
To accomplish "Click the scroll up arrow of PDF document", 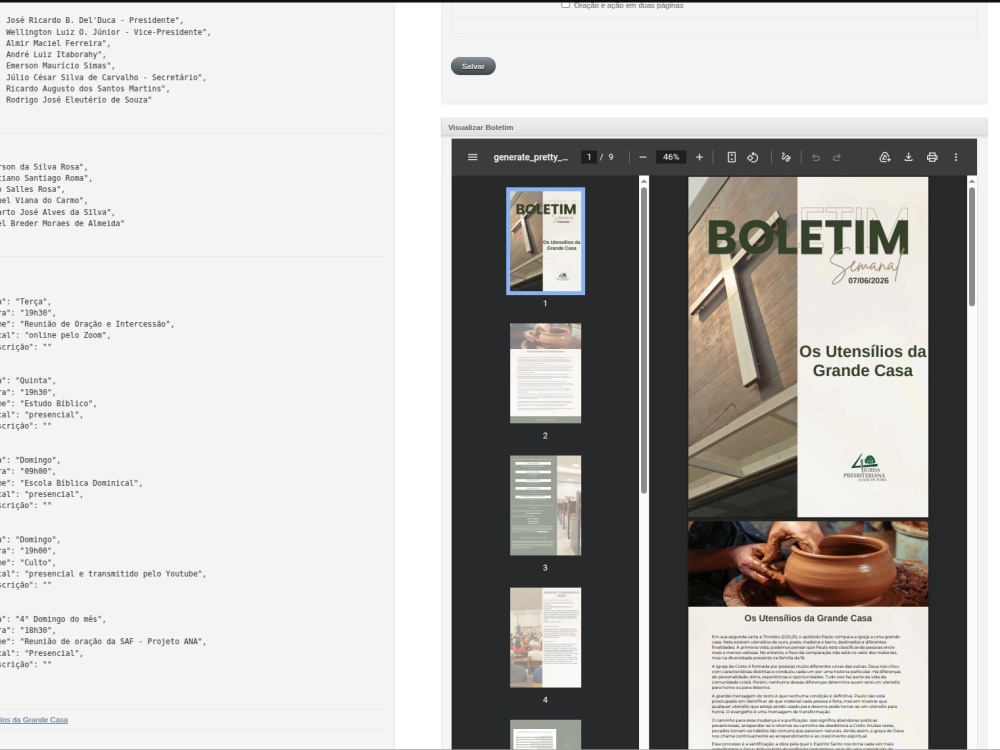I will (972, 182).
